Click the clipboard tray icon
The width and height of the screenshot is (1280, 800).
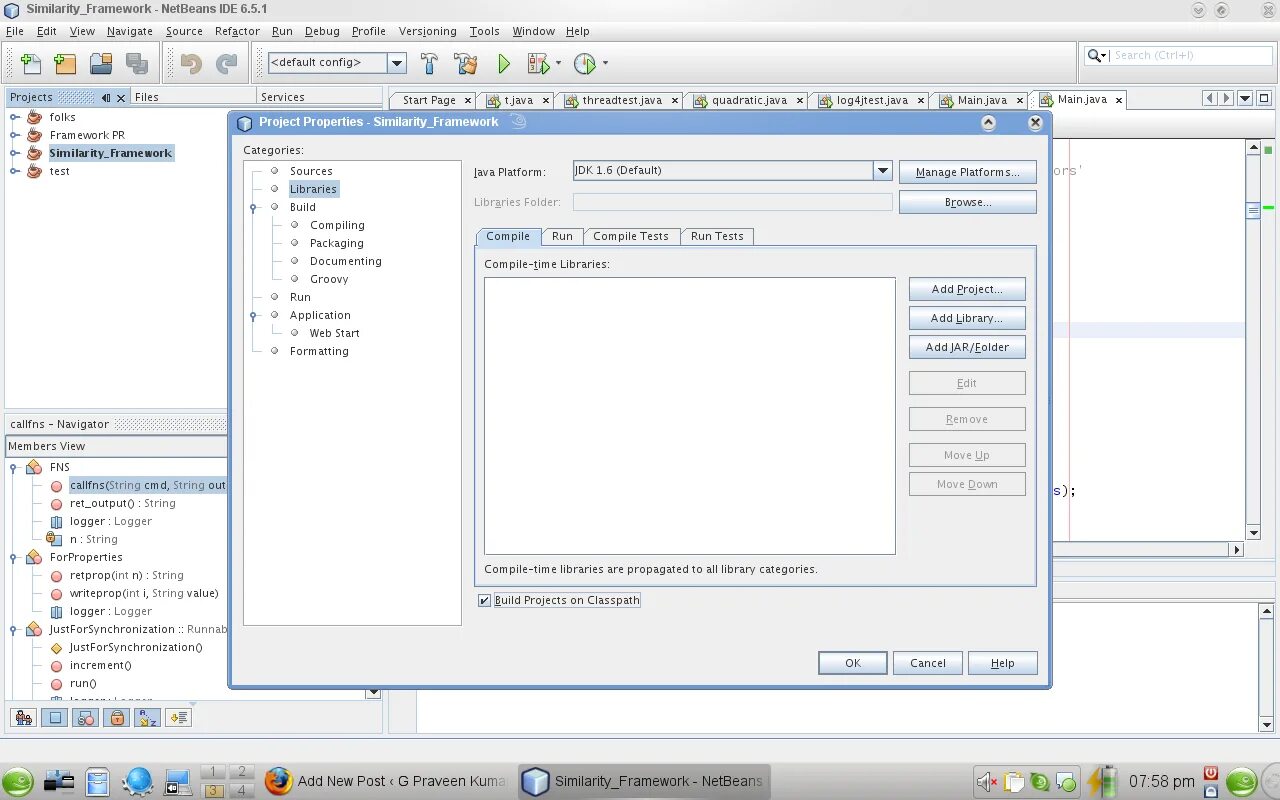coord(1014,781)
